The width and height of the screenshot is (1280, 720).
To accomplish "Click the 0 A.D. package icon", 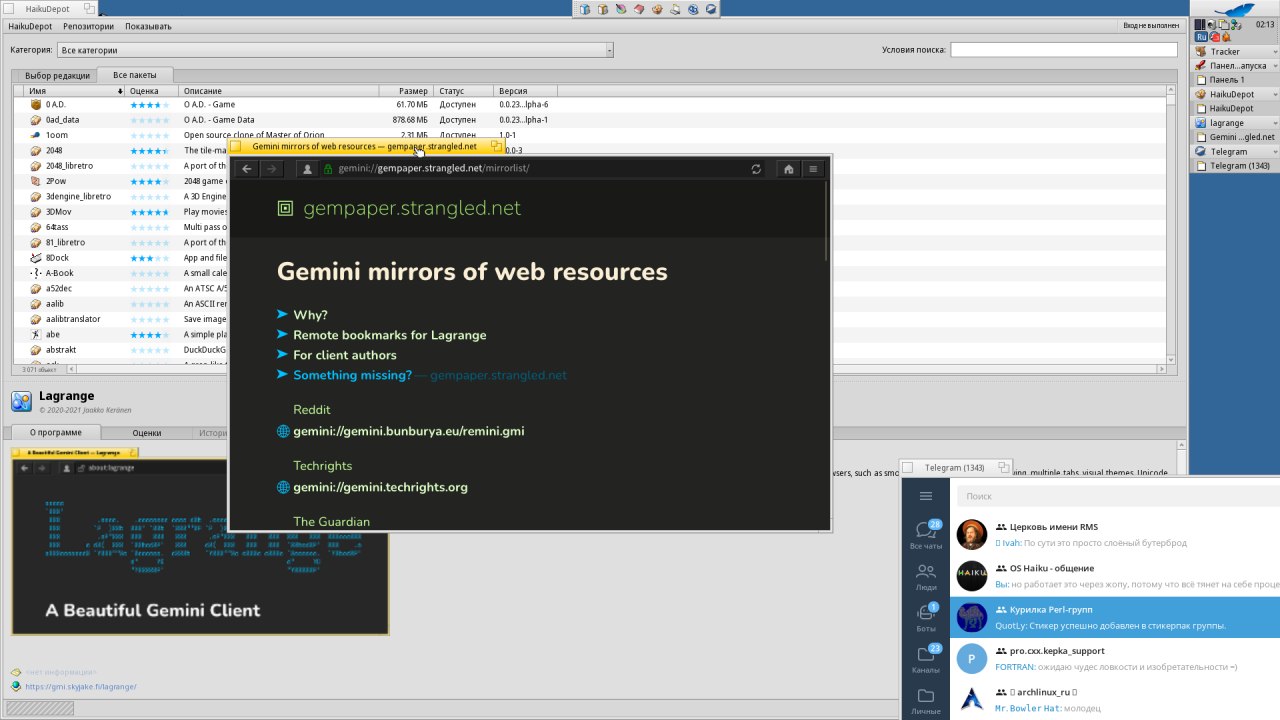I will pyautogui.click(x=36, y=104).
